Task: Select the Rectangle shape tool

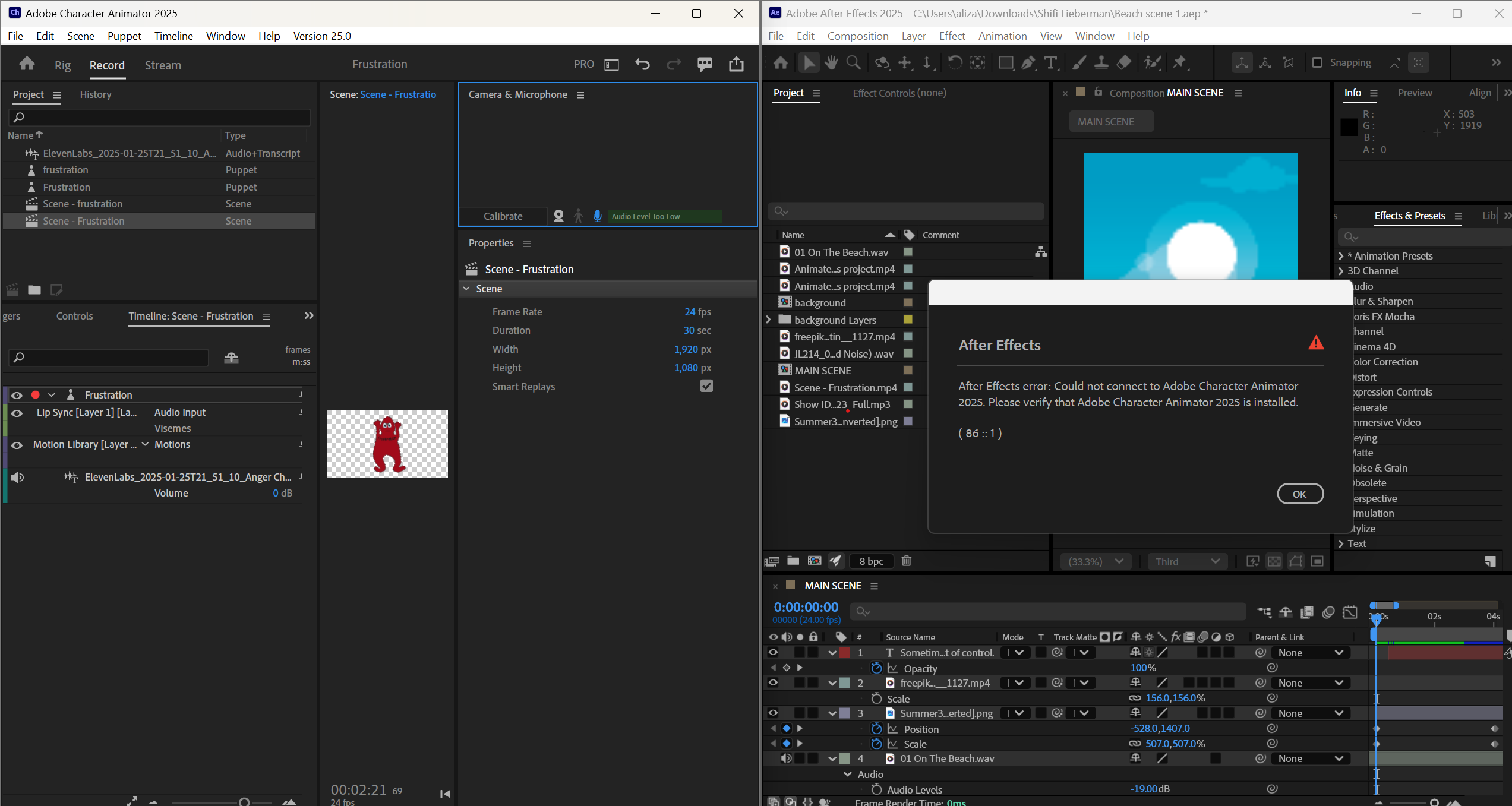Action: [x=1005, y=62]
